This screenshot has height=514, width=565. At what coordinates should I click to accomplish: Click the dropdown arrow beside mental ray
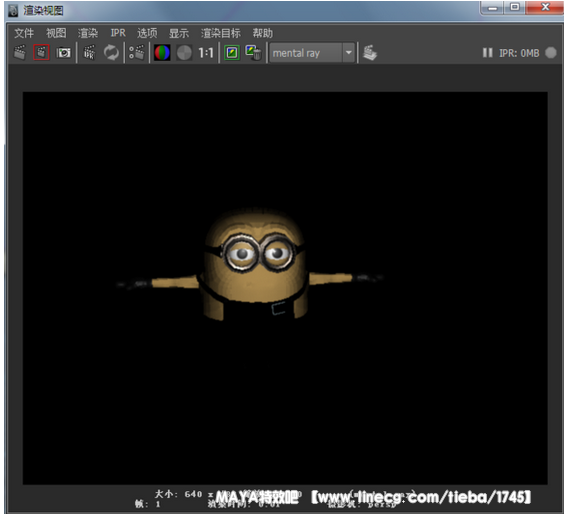click(x=348, y=53)
